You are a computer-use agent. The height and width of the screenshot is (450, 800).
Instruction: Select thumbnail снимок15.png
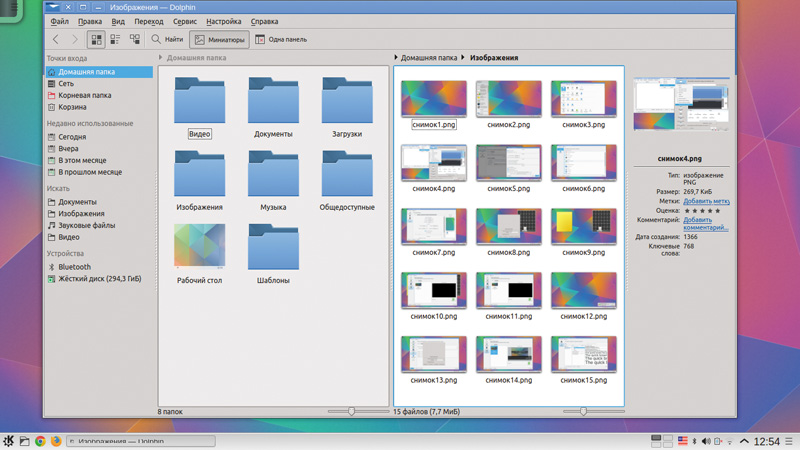584,354
